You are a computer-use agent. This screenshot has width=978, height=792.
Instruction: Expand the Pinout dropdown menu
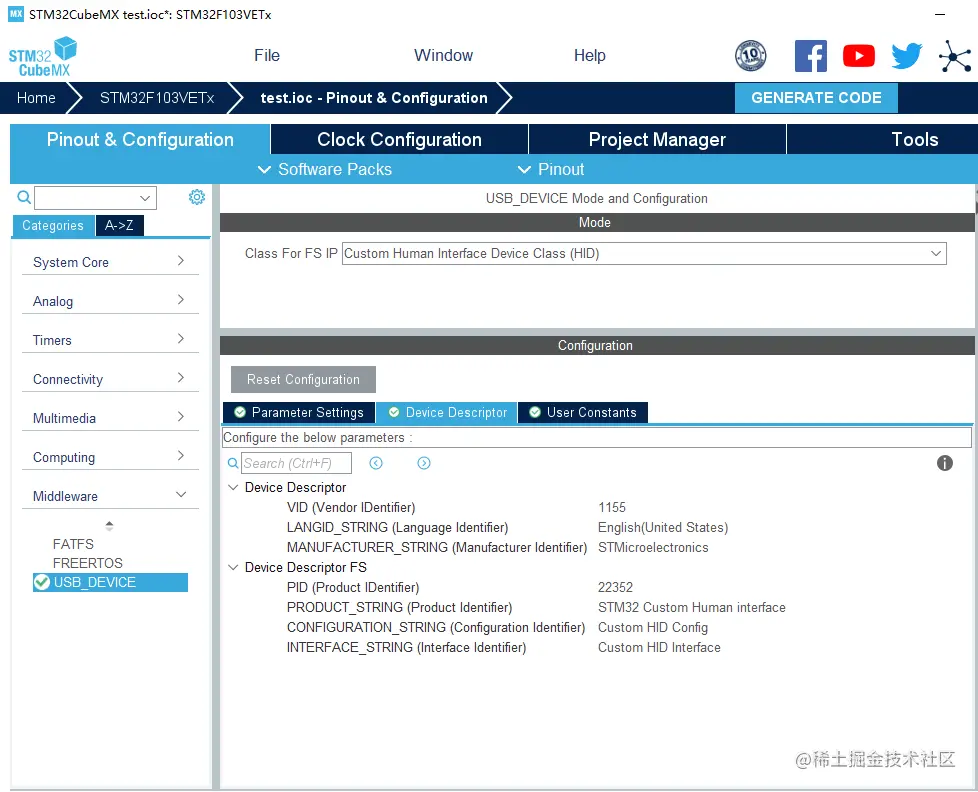551,169
